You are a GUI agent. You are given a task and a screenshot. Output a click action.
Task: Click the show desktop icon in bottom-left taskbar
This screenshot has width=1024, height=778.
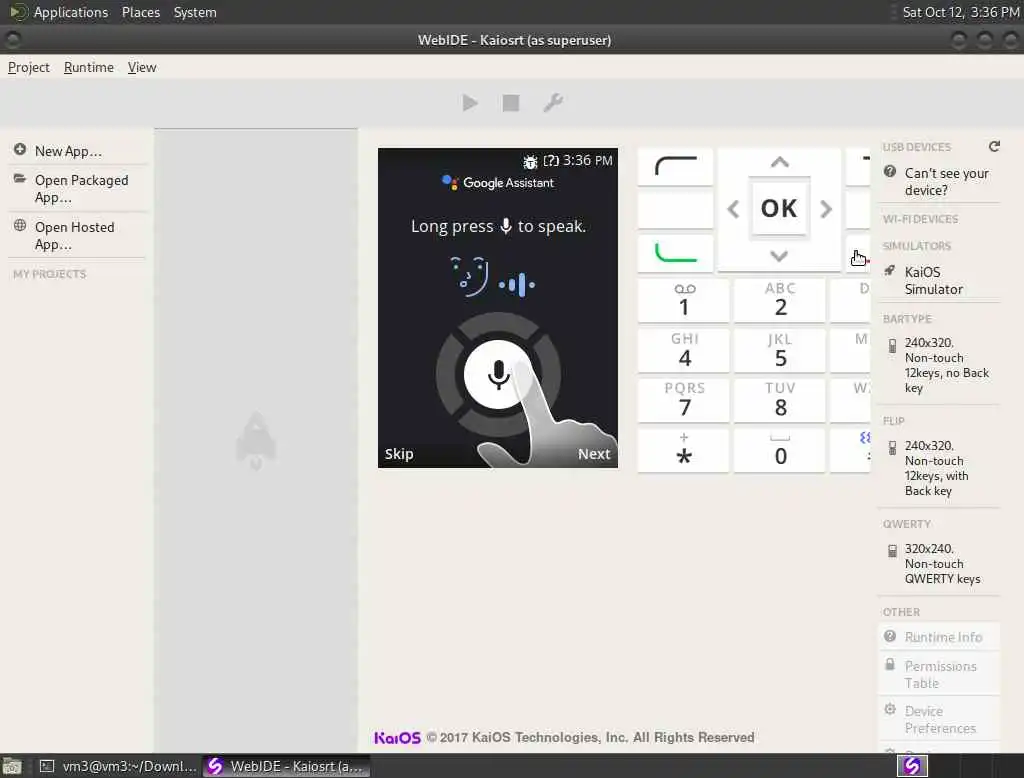point(12,766)
